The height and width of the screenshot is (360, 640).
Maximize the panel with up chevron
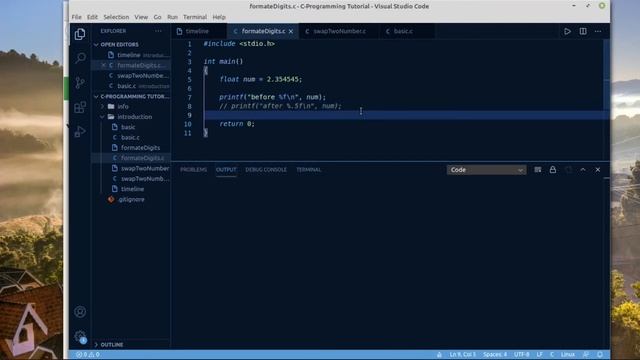583,170
